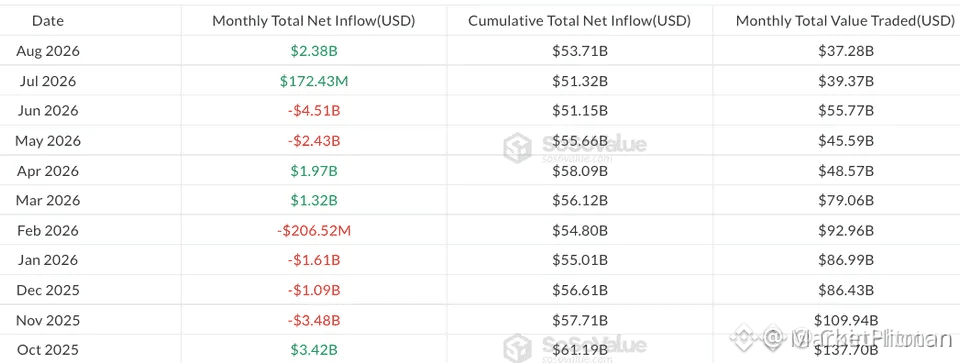This screenshot has height=363, width=960.
Task: Select the Aug 2026 date cell
Action: click(x=48, y=51)
